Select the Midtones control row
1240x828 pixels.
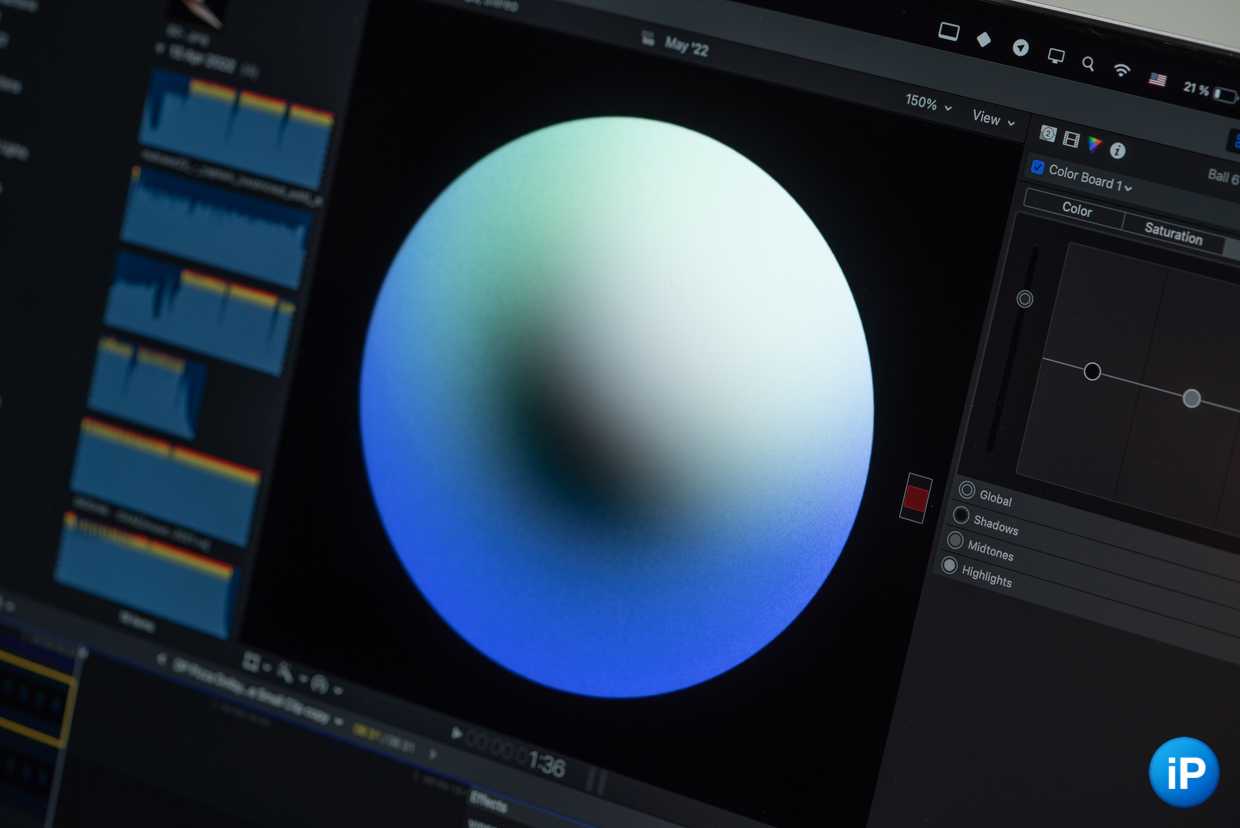pyautogui.click(x=989, y=550)
